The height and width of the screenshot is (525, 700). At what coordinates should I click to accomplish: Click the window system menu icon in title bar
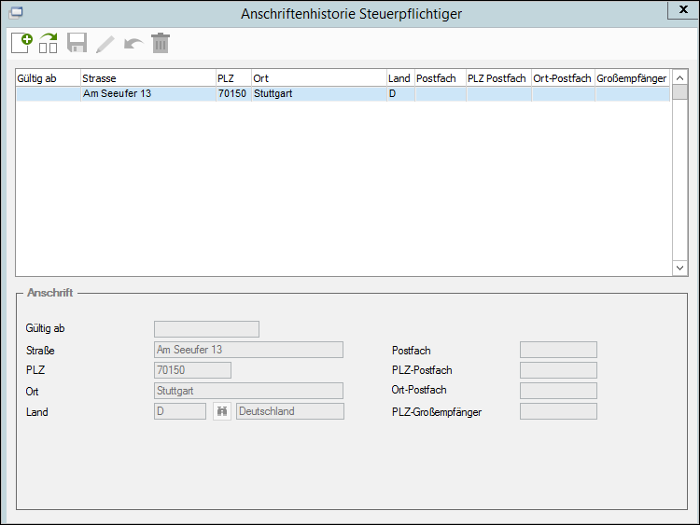[16, 13]
